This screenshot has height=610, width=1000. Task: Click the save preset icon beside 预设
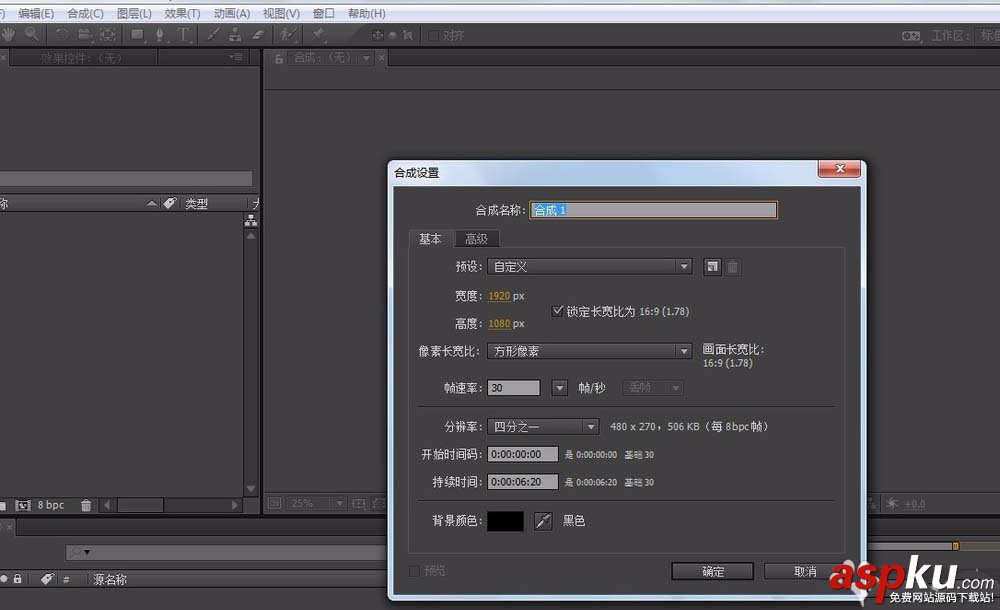pos(712,267)
